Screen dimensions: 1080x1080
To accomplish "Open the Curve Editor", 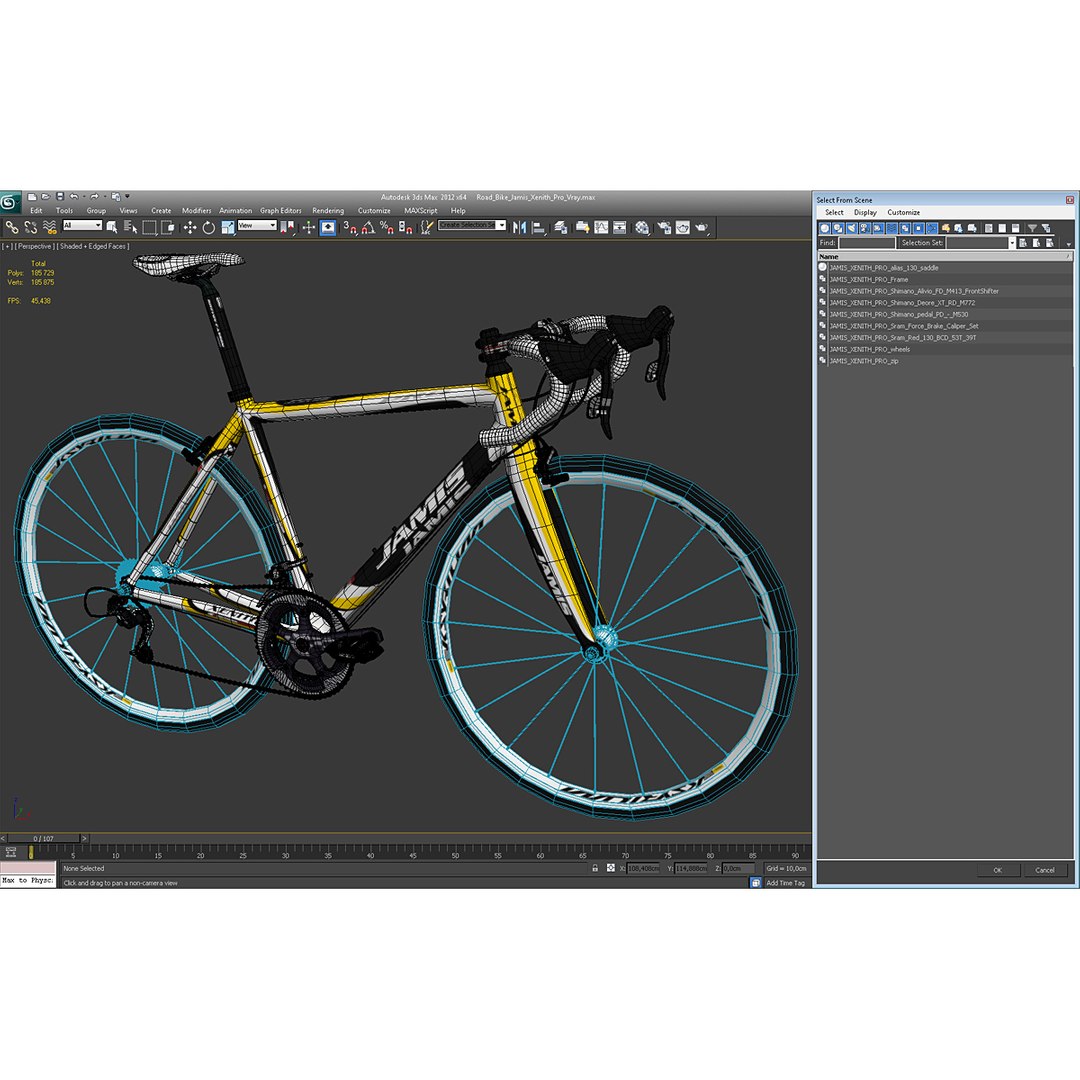I will point(601,227).
